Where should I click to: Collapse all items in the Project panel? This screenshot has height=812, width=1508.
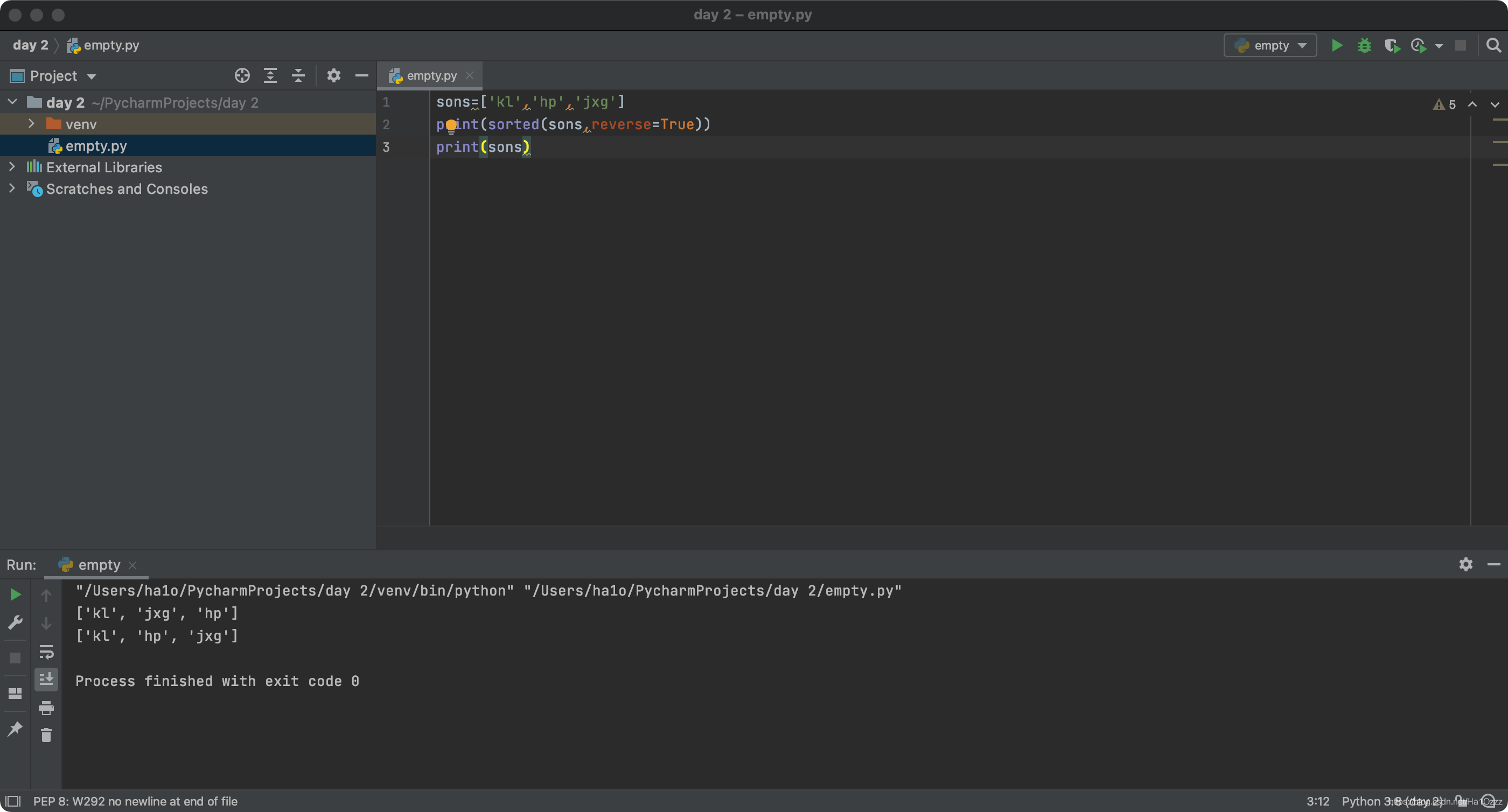tap(298, 75)
